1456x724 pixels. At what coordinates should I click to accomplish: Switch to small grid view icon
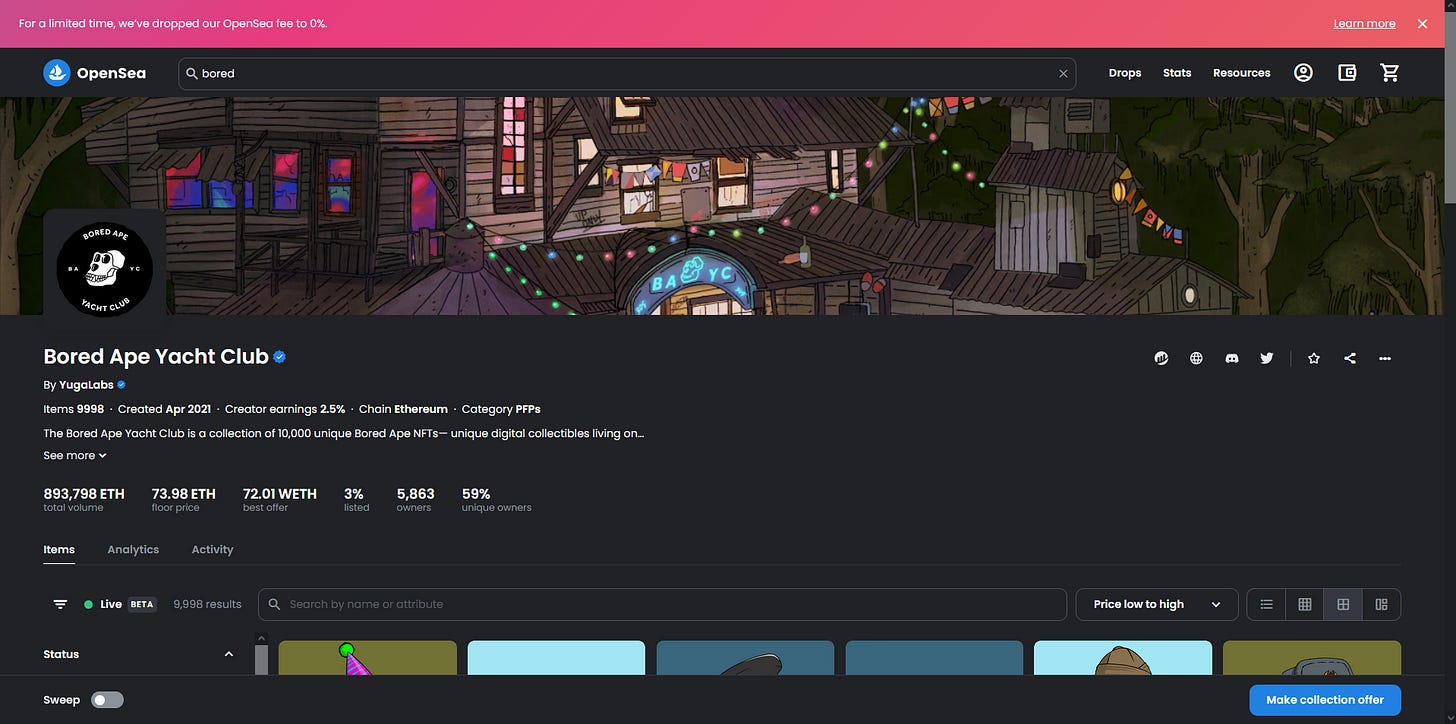tap(1305, 604)
